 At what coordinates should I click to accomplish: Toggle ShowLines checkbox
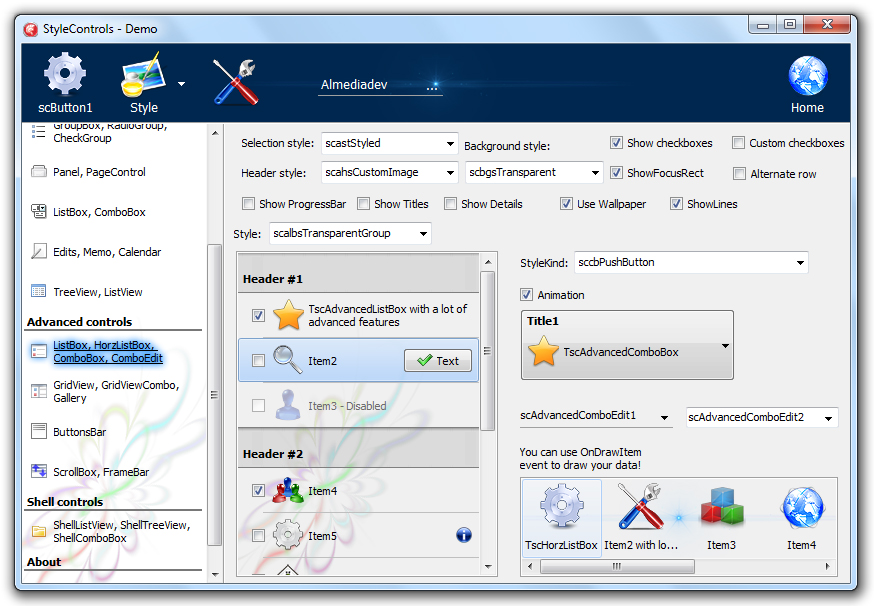coord(676,203)
